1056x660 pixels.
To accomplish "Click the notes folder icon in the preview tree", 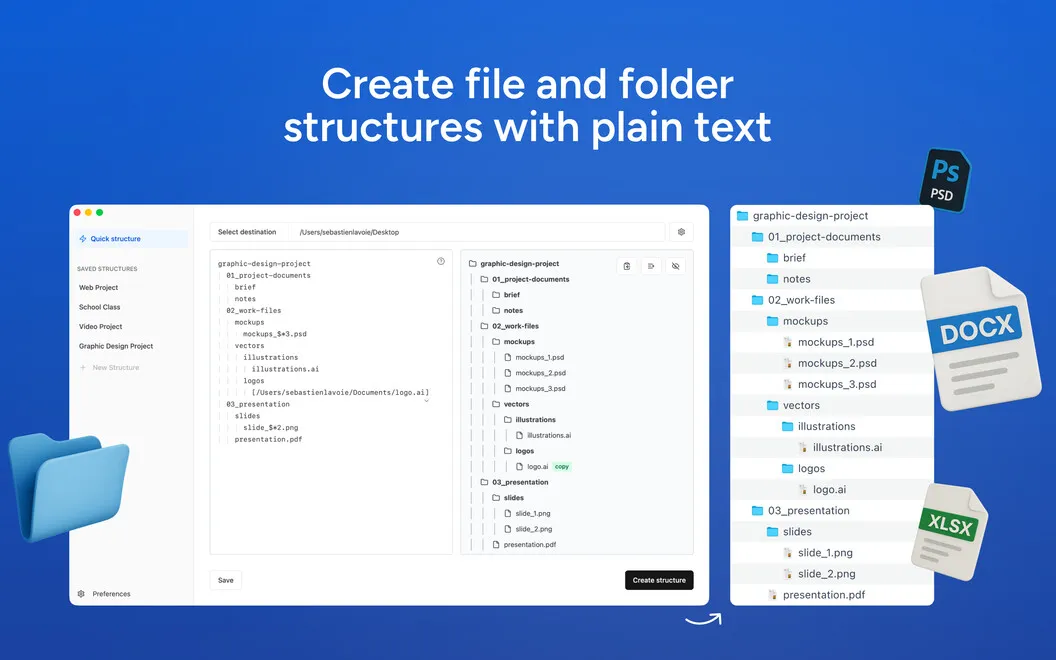I will 496,310.
